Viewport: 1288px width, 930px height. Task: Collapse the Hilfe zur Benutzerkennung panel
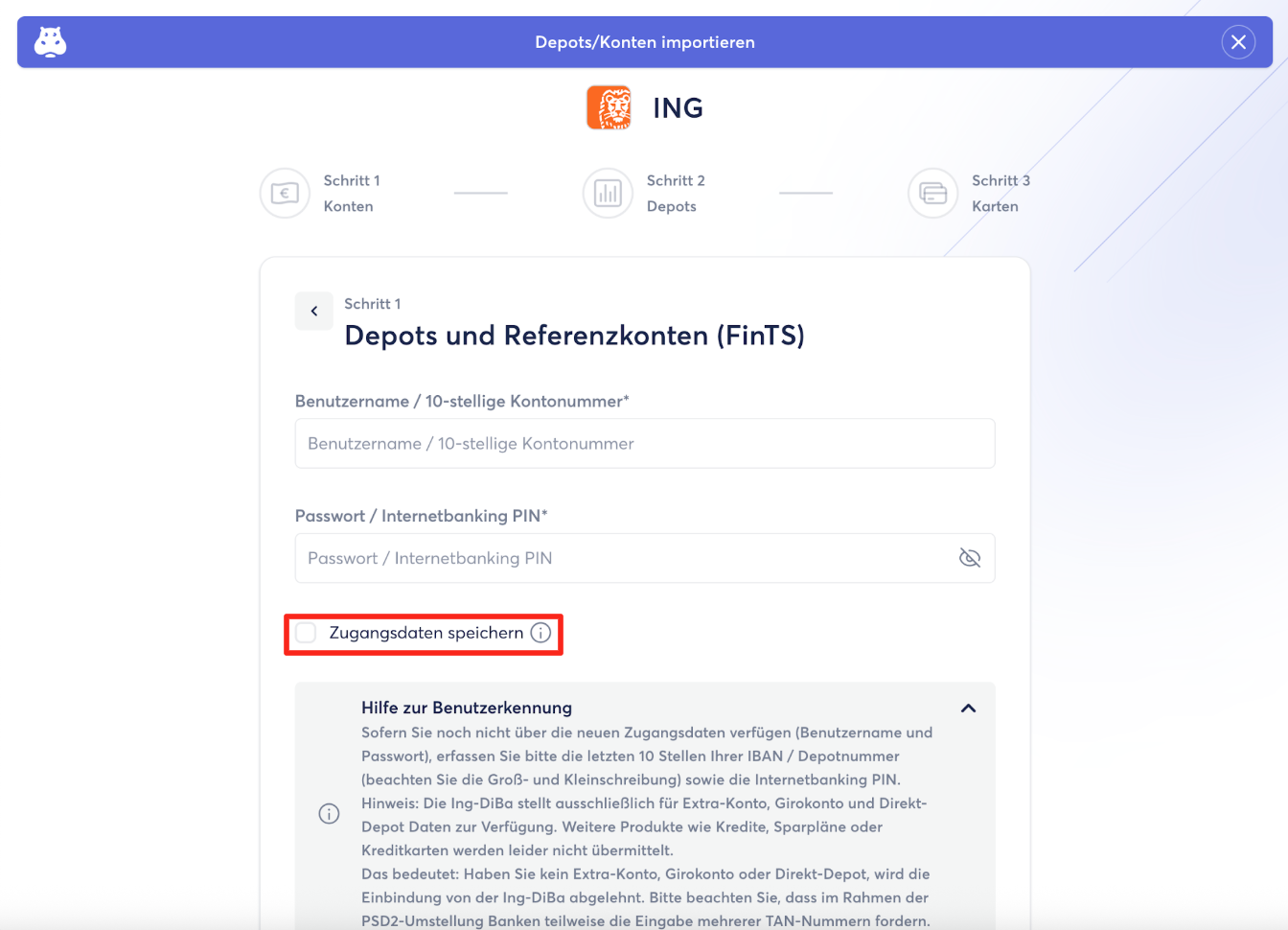[x=968, y=709]
